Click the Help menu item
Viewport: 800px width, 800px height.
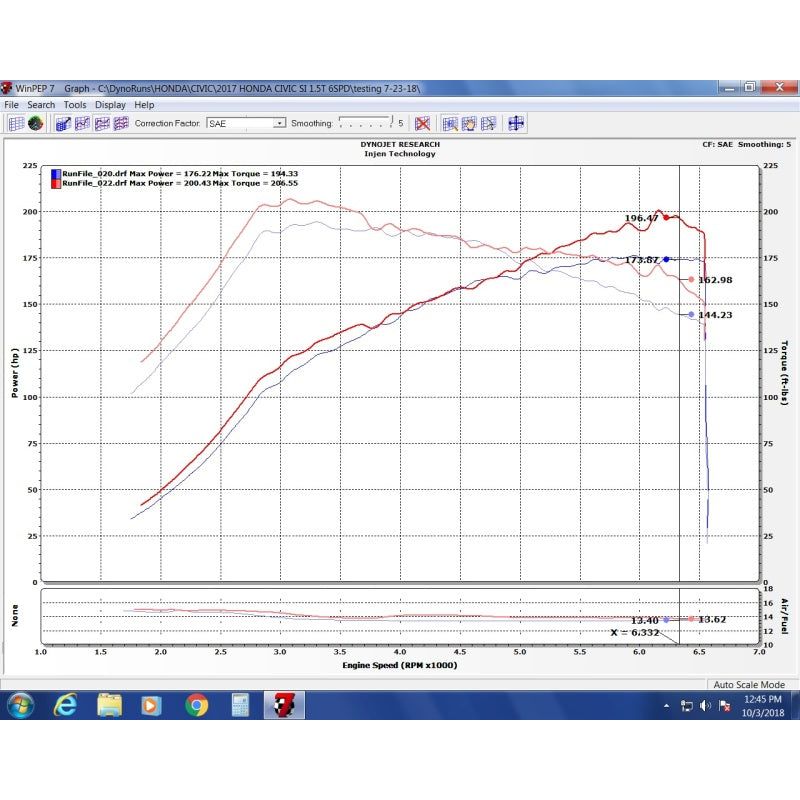pos(144,104)
